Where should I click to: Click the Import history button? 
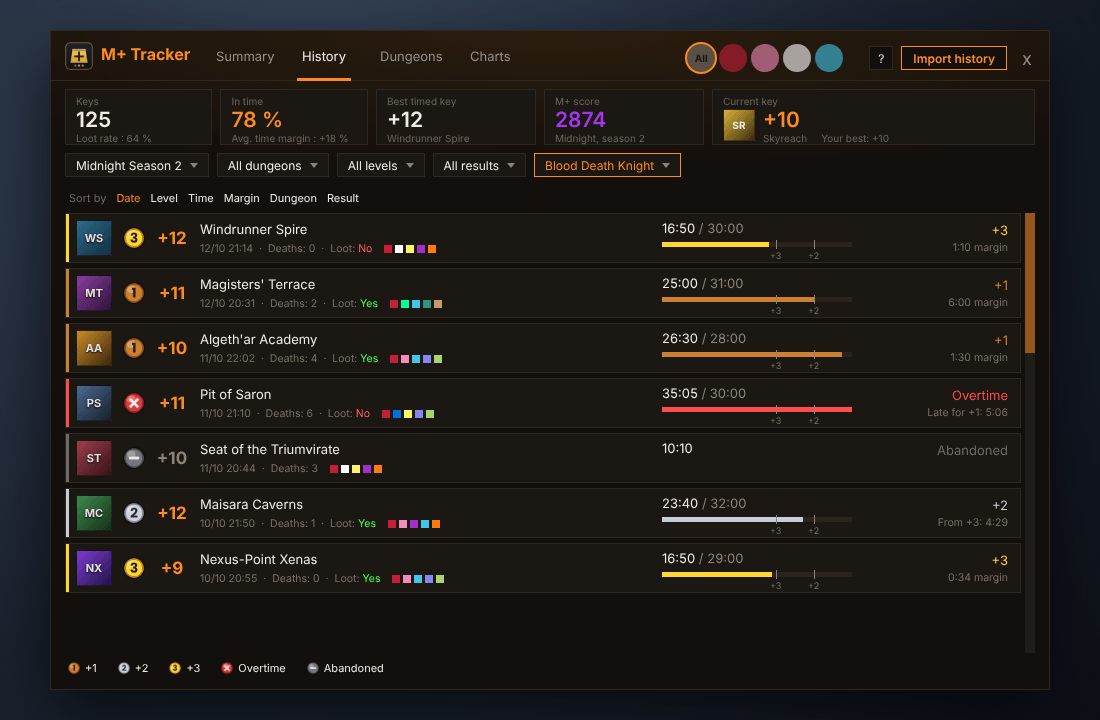pyautogui.click(x=953, y=58)
